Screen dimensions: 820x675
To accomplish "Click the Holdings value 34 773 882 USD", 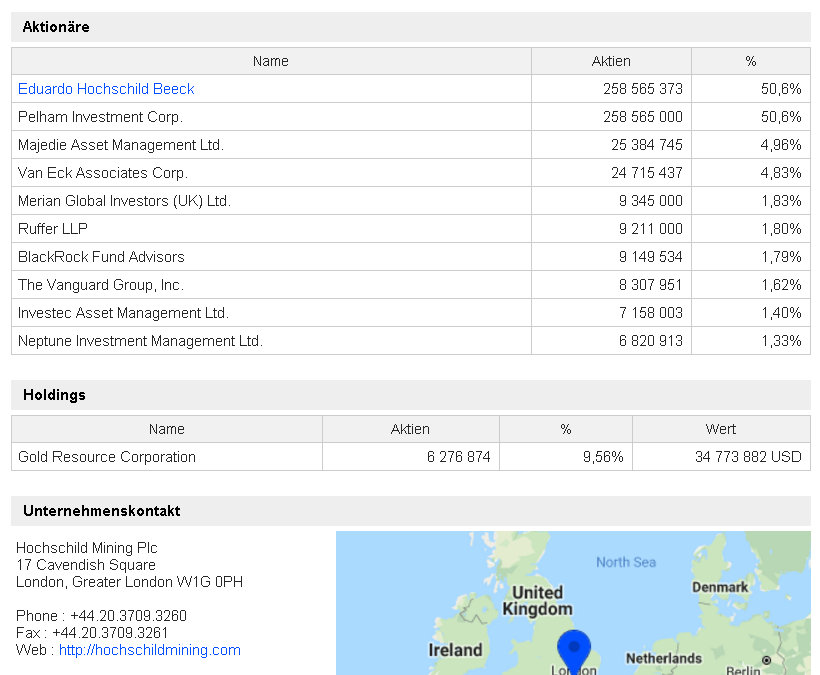I will [x=748, y=457].
